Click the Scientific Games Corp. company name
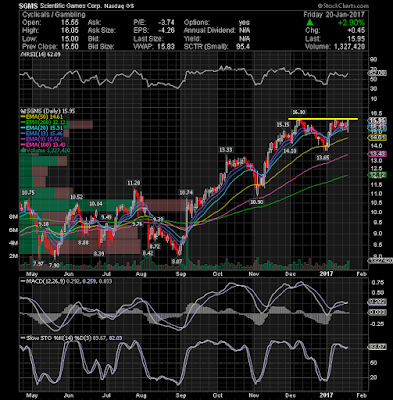The width and height of the screenshot is (393, 400). [70, 6]
